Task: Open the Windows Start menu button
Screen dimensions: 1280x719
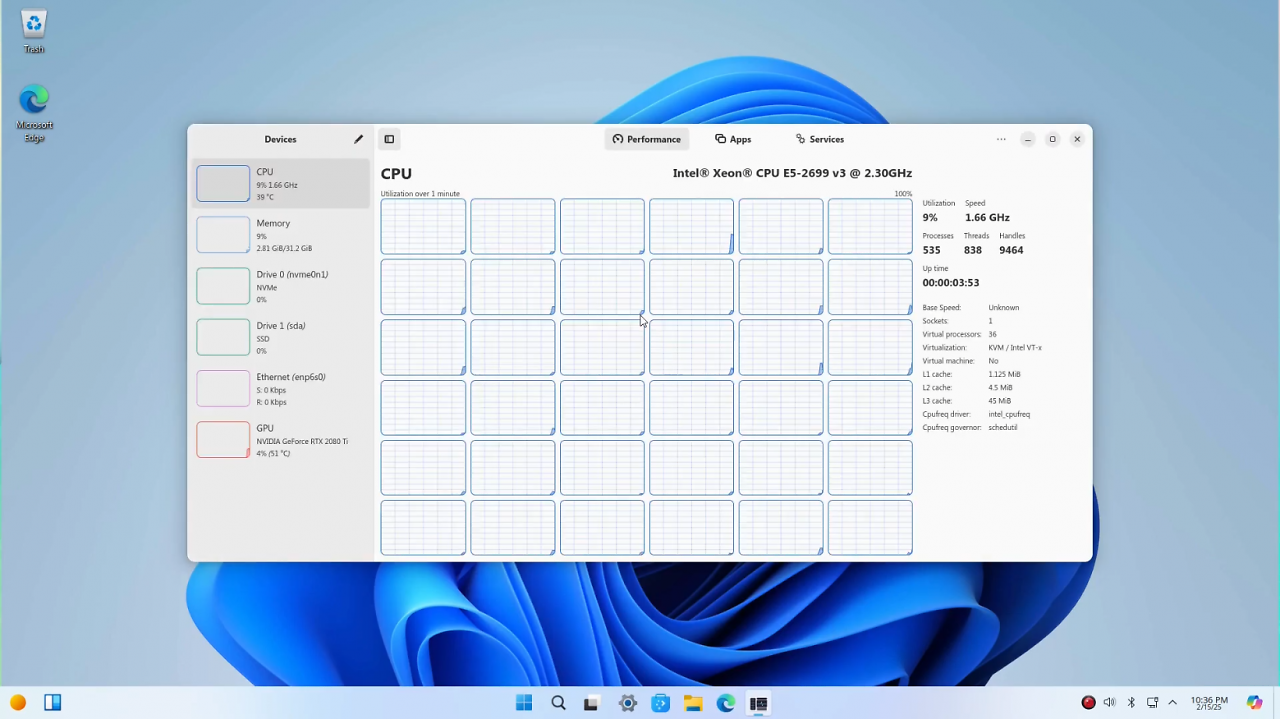Action: 524,703
